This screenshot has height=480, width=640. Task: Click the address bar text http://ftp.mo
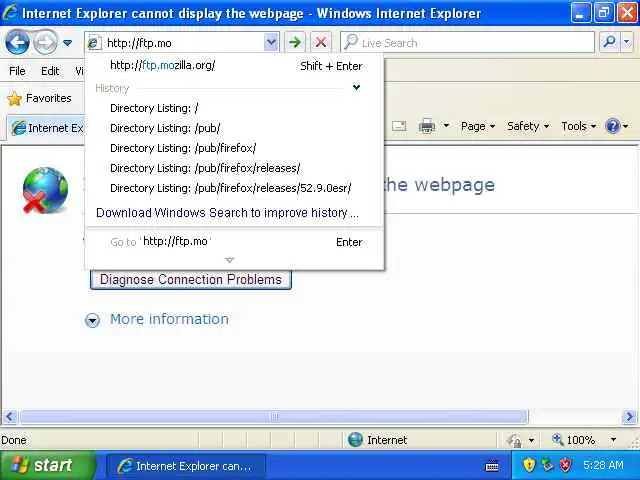click(139, 43)
